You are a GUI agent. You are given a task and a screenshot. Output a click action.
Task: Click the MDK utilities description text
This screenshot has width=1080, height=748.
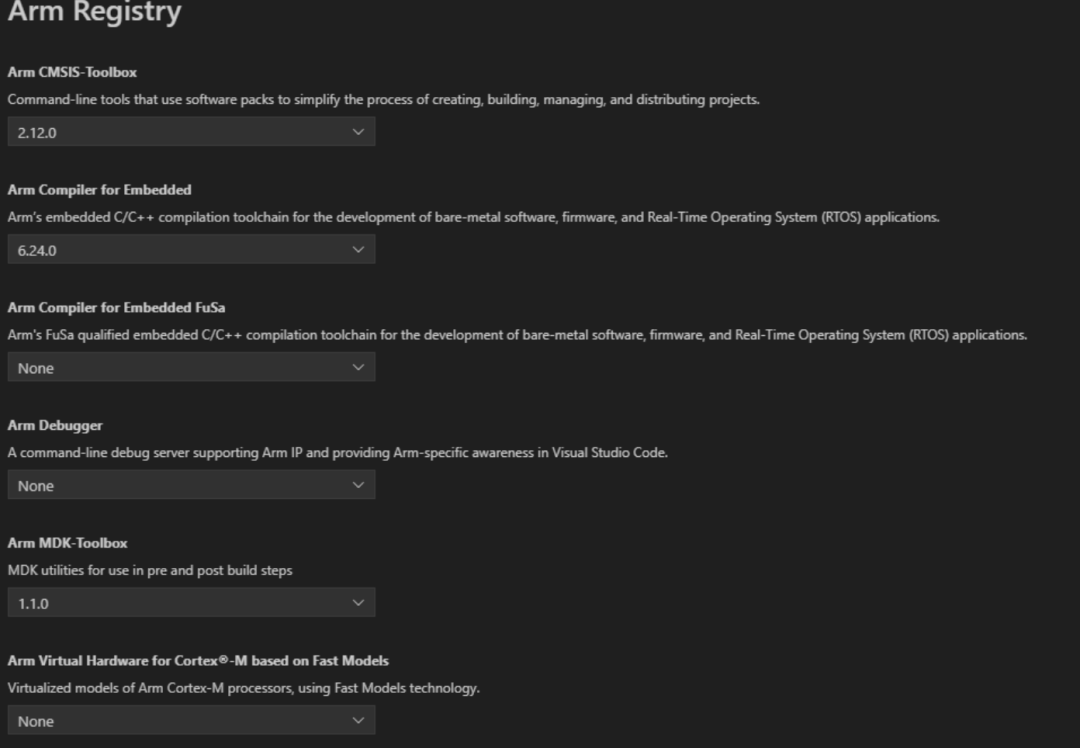[x=150, y=570]
